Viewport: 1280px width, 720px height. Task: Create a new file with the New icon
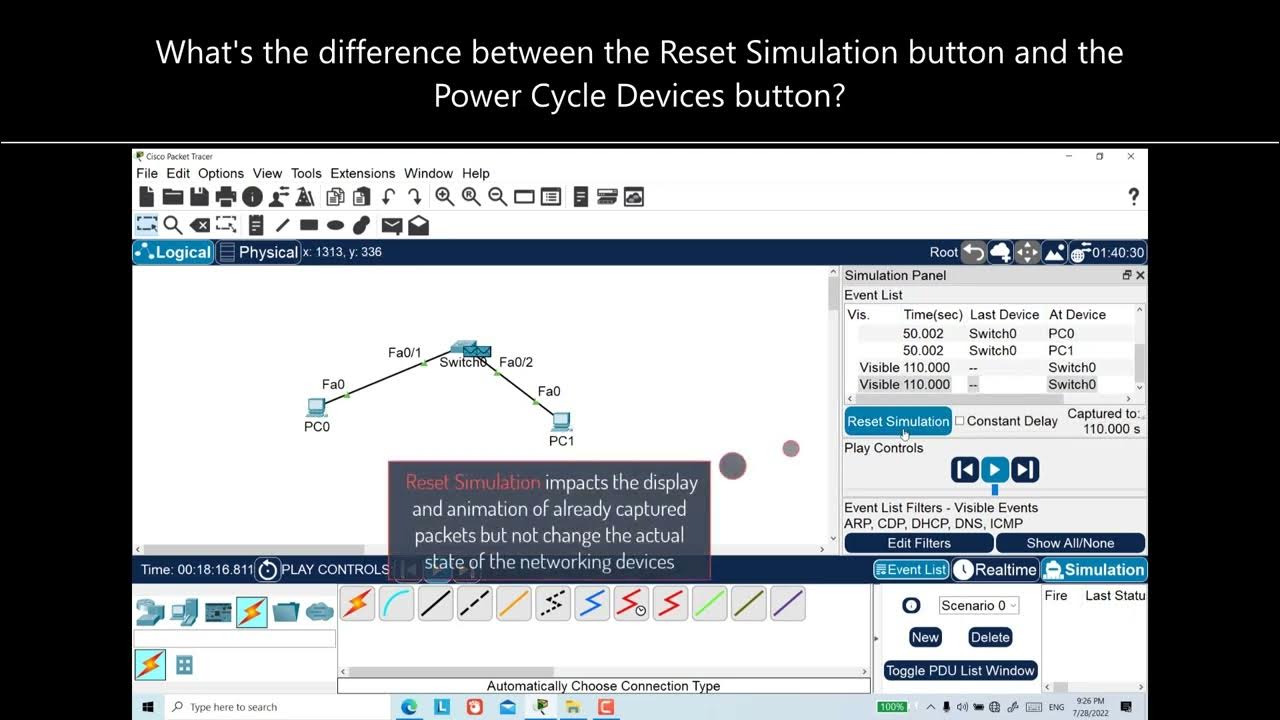(147, 197)
